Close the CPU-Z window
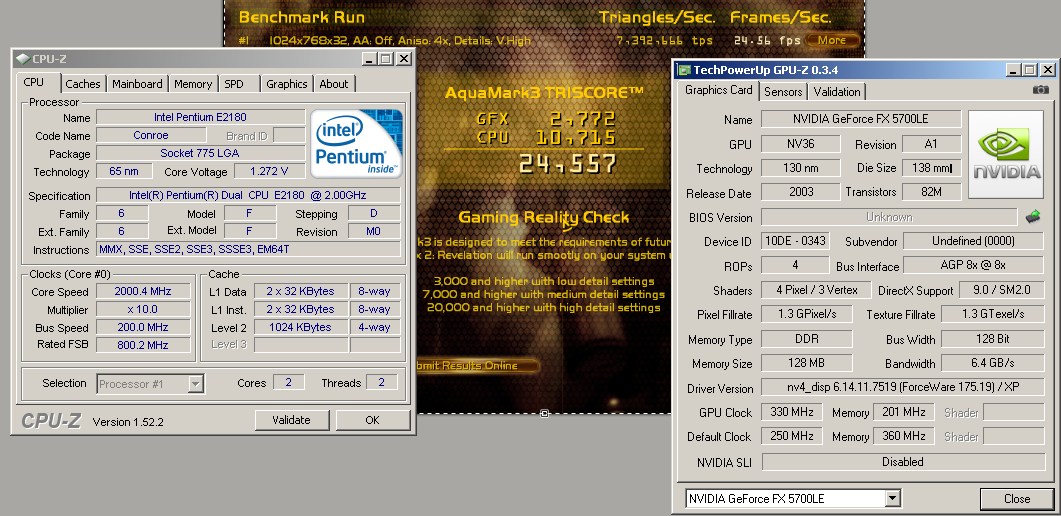Image resolution: width=1061 pixels, height=516 pixels. pos(403,59)
